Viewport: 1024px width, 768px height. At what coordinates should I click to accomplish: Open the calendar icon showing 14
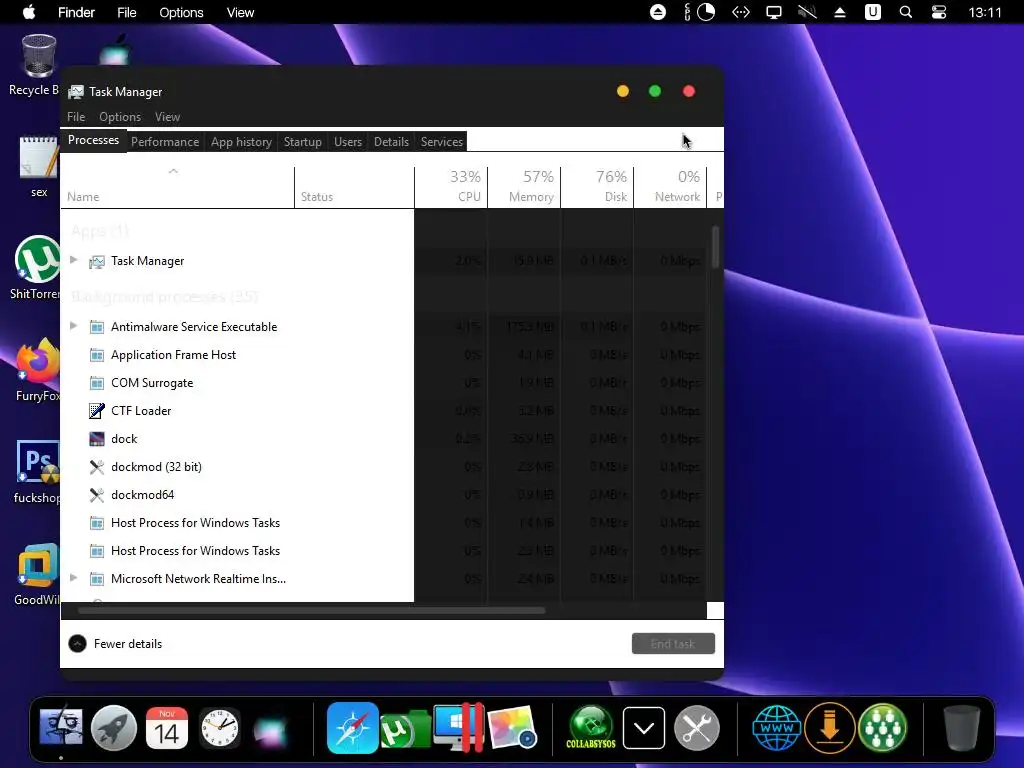coord(167,728)
